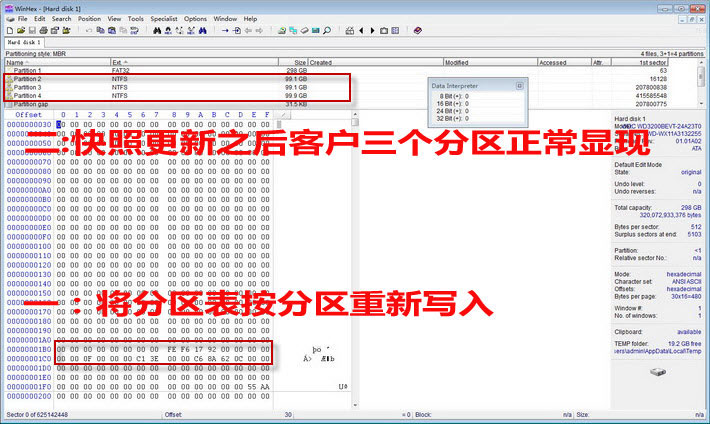
Task: Select the Partition 3 row
Action: click(336, 87)
